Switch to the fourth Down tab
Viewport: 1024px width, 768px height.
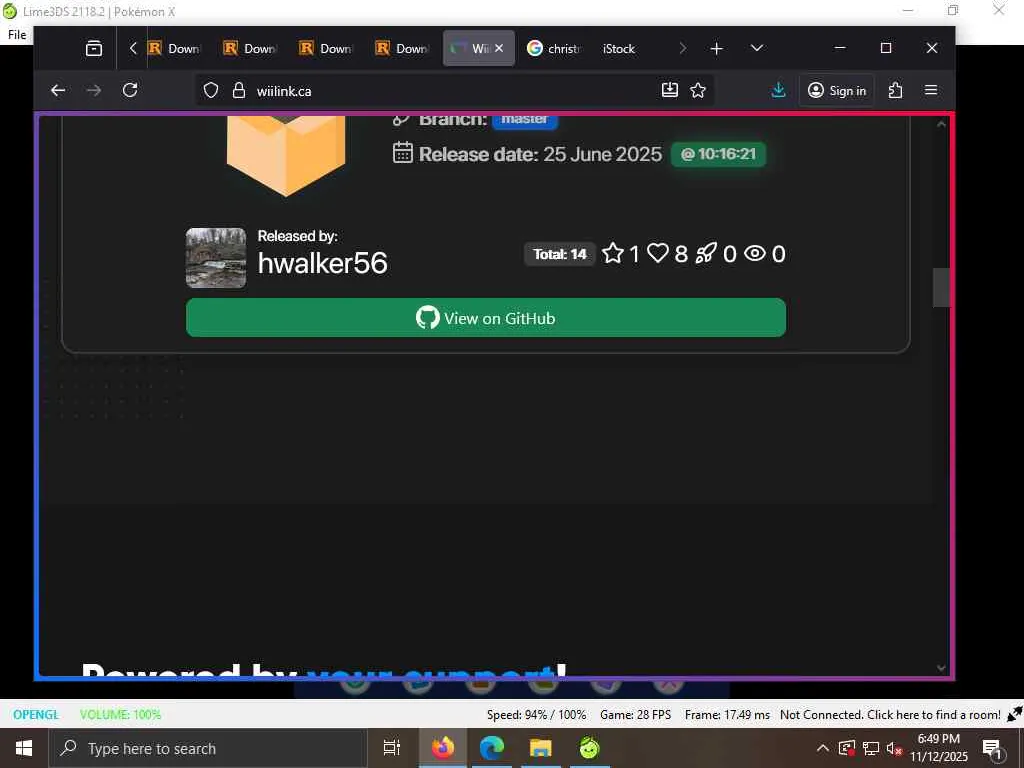point(402,48)
